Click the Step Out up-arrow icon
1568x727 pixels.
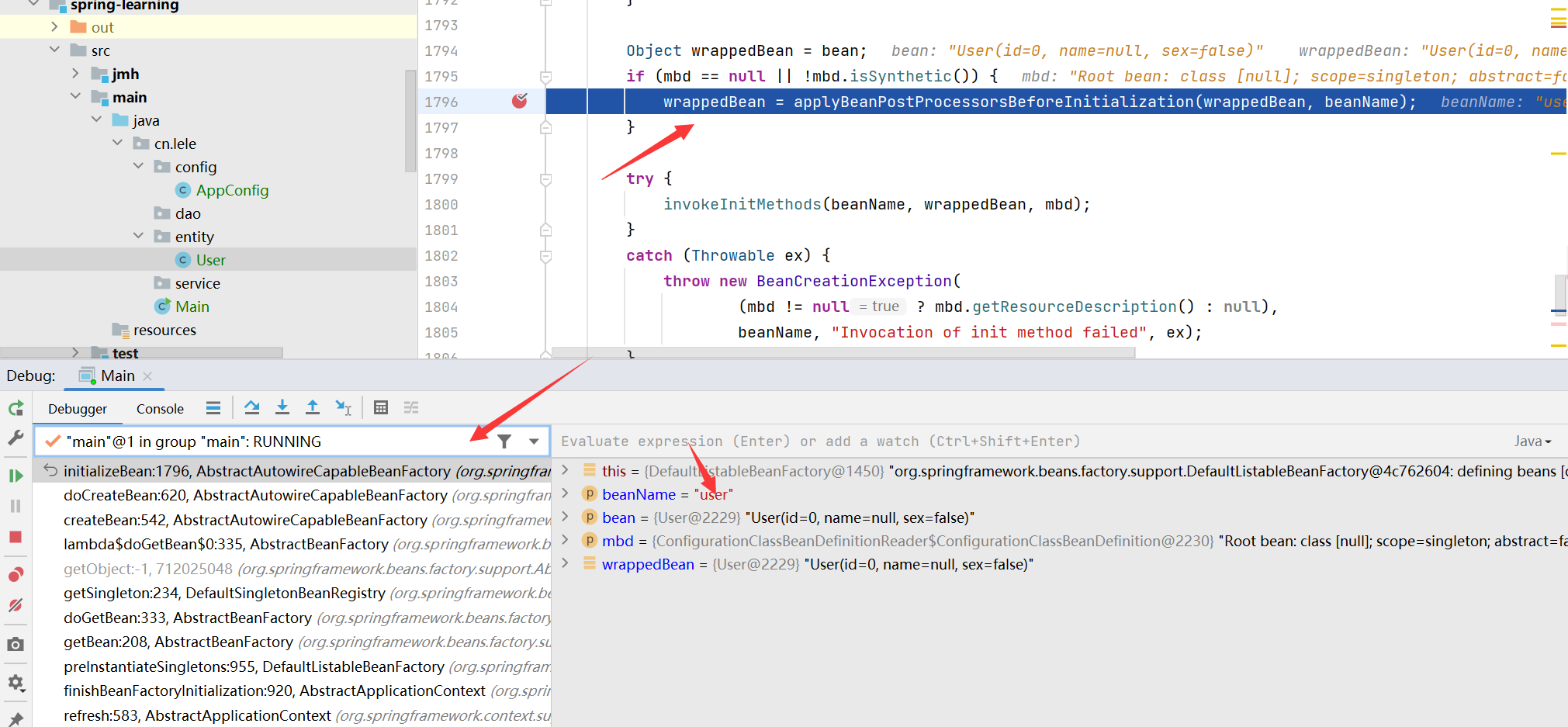pyautogui.click(x=313, y=407)
